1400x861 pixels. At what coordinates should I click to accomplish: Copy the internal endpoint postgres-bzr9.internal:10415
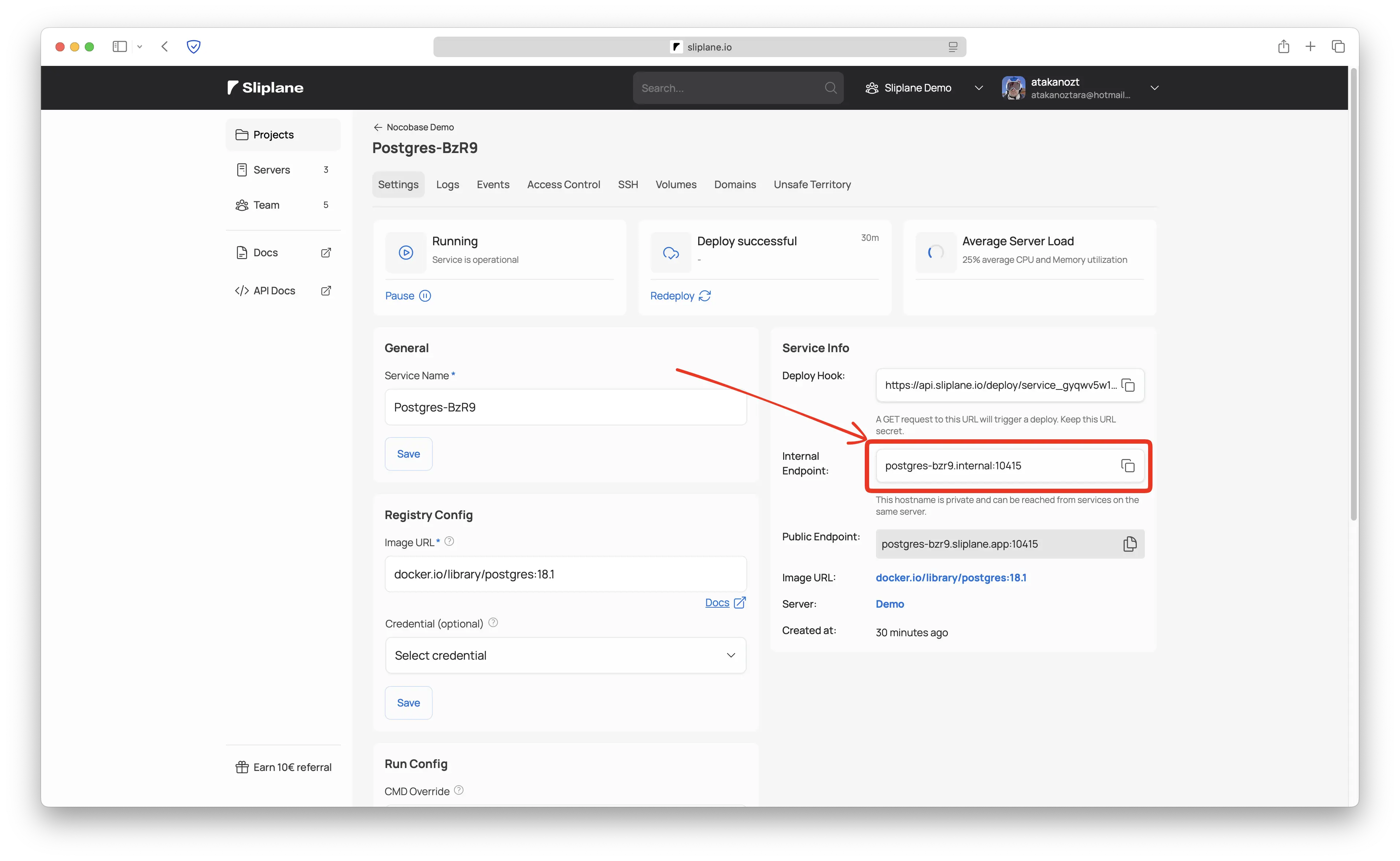[x=1128, y=465]
